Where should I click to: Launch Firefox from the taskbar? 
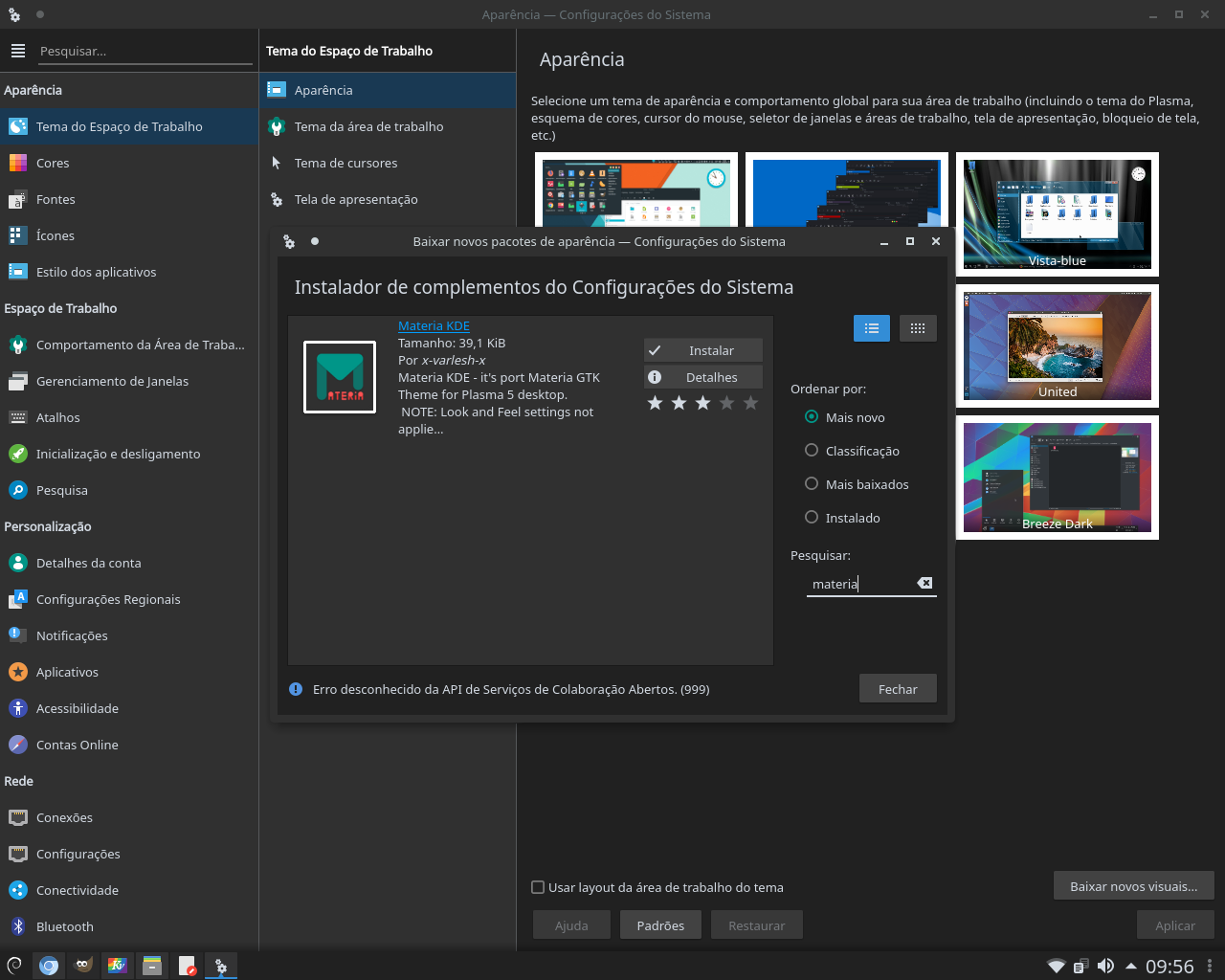48,966
